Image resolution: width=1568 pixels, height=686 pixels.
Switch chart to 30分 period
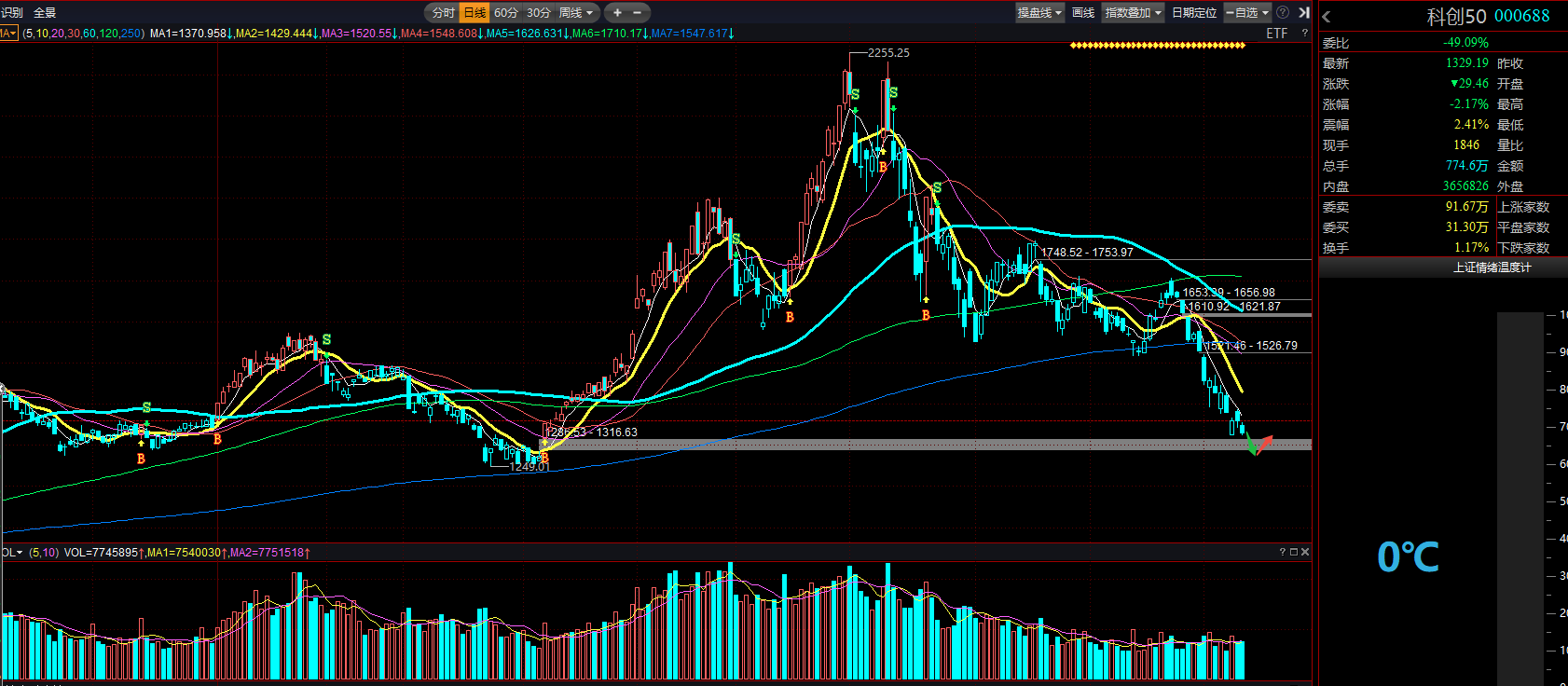538,13
